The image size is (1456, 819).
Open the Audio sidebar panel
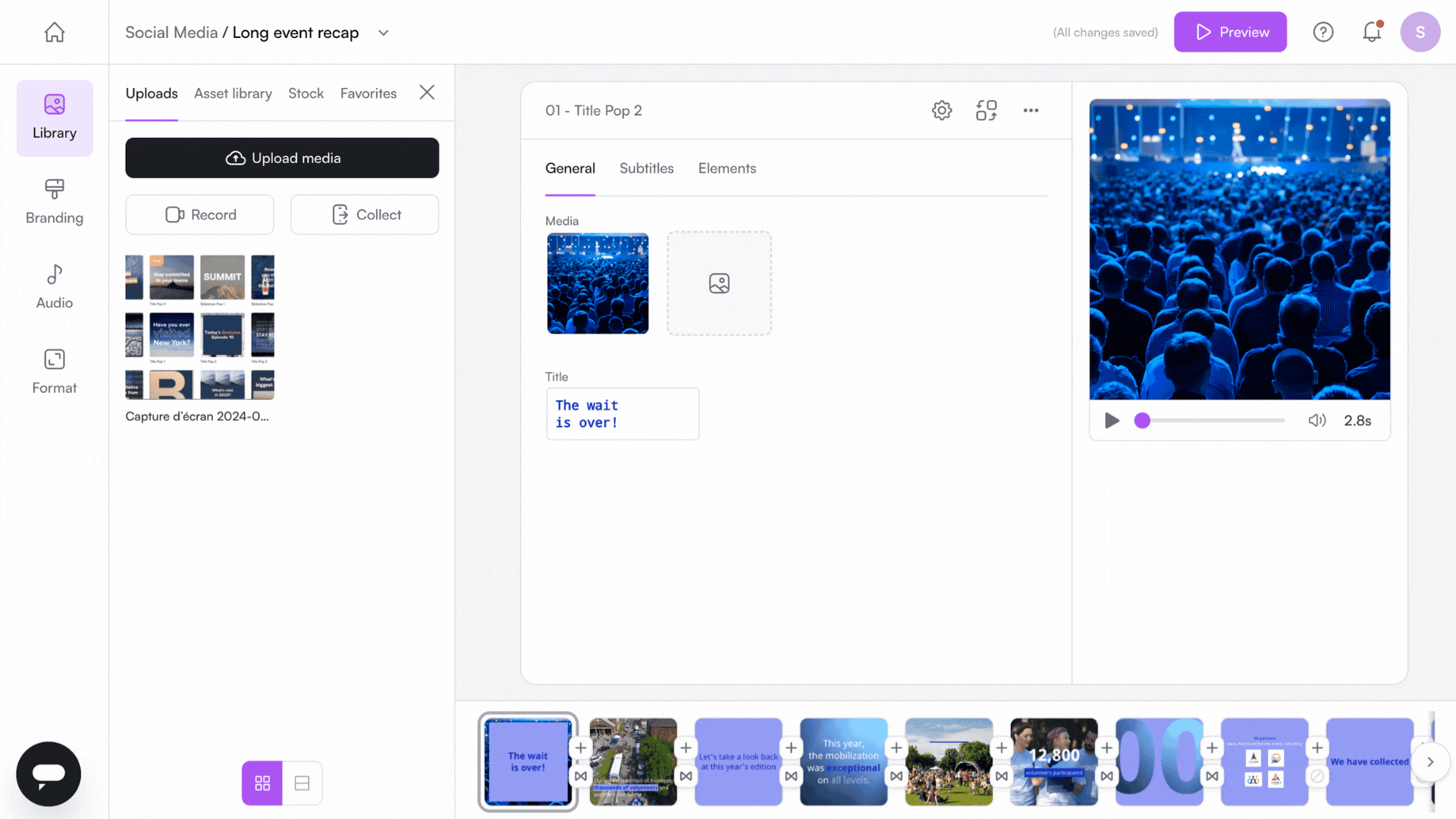(55, 287)
